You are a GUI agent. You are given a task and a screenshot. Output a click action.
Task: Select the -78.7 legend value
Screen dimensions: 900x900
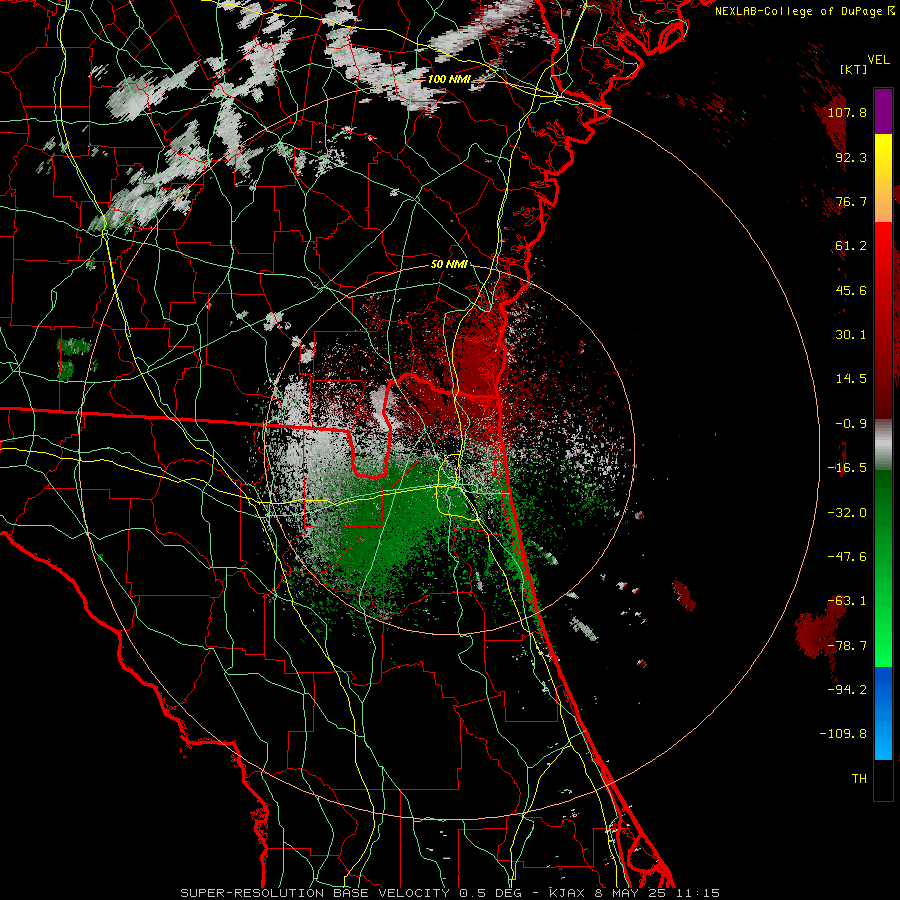pos(847,646)
